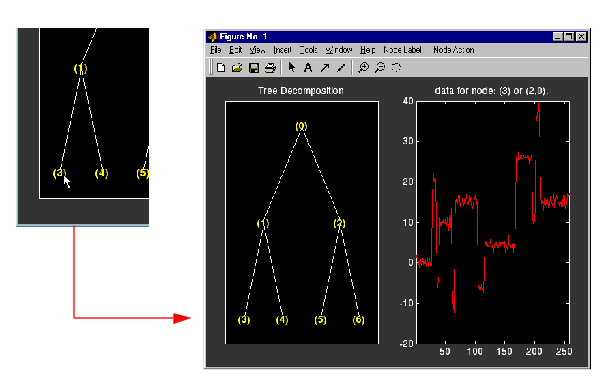Click the Print figure icon

pyautogui.click(x=270, y=68)
